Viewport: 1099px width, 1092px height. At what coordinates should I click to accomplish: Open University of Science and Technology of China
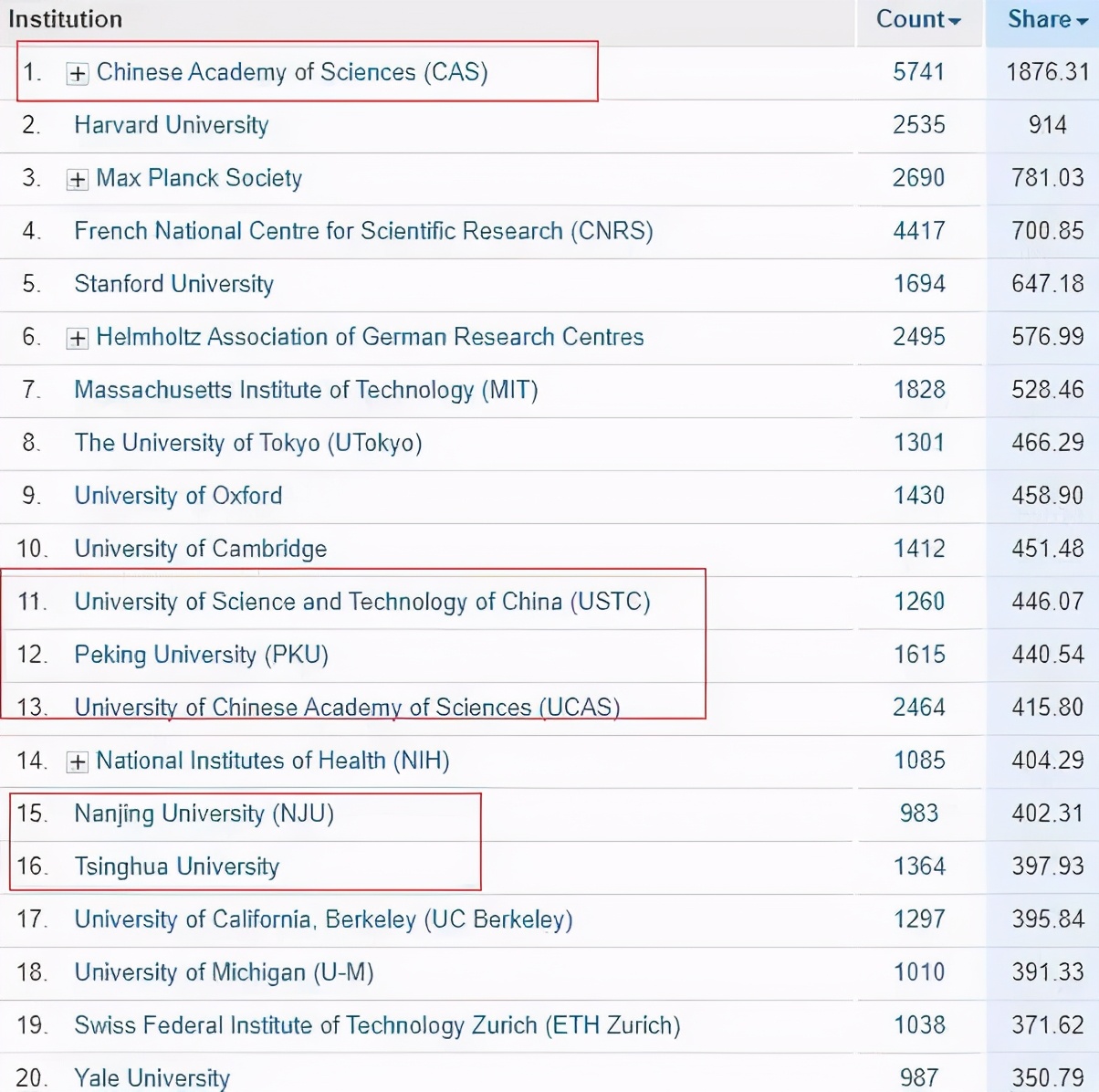(362, 602)
